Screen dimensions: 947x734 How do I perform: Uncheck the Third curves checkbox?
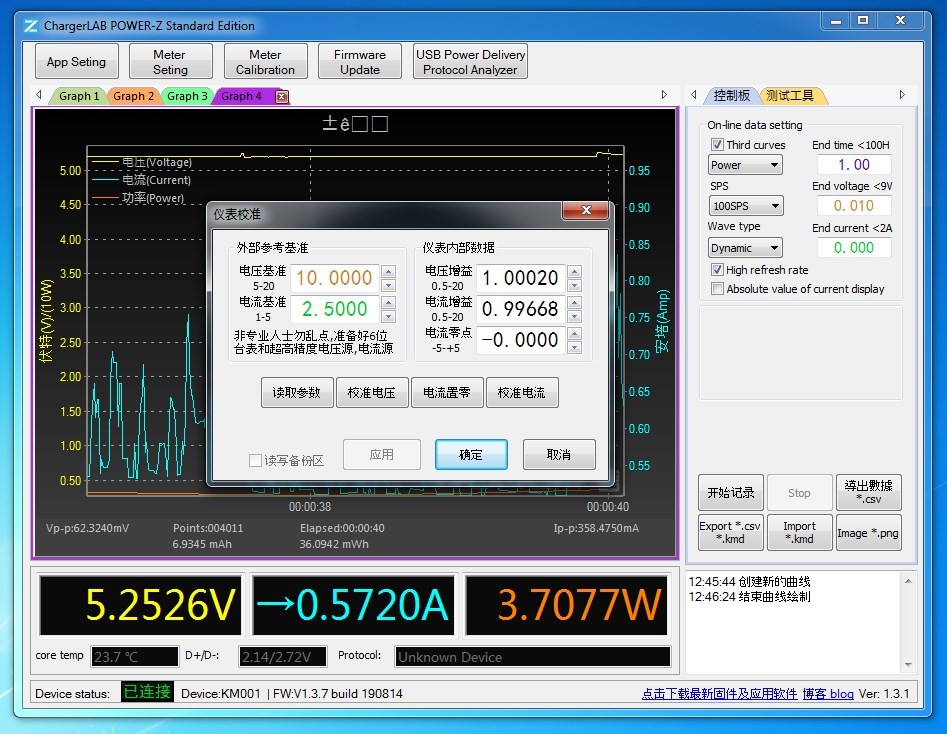[x=717, y=145]
